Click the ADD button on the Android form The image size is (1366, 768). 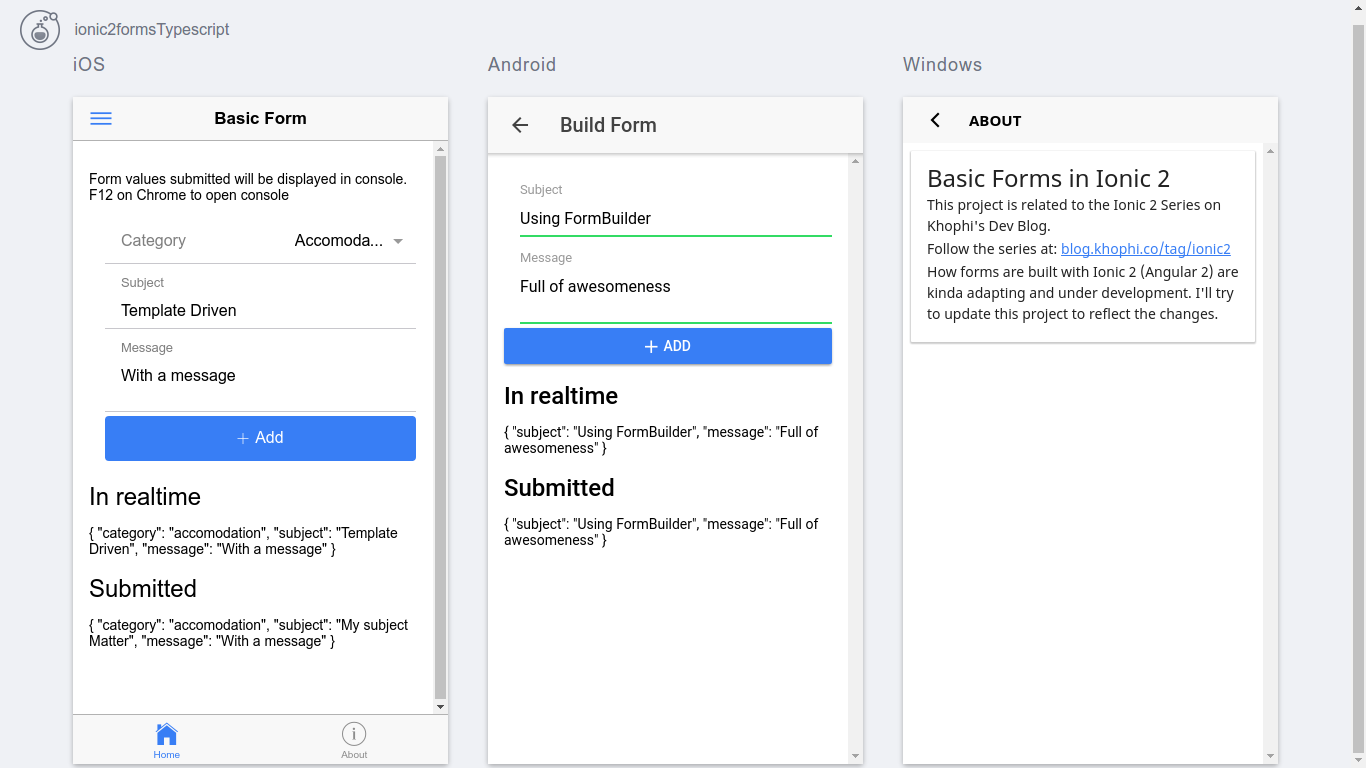coord(667,345)
